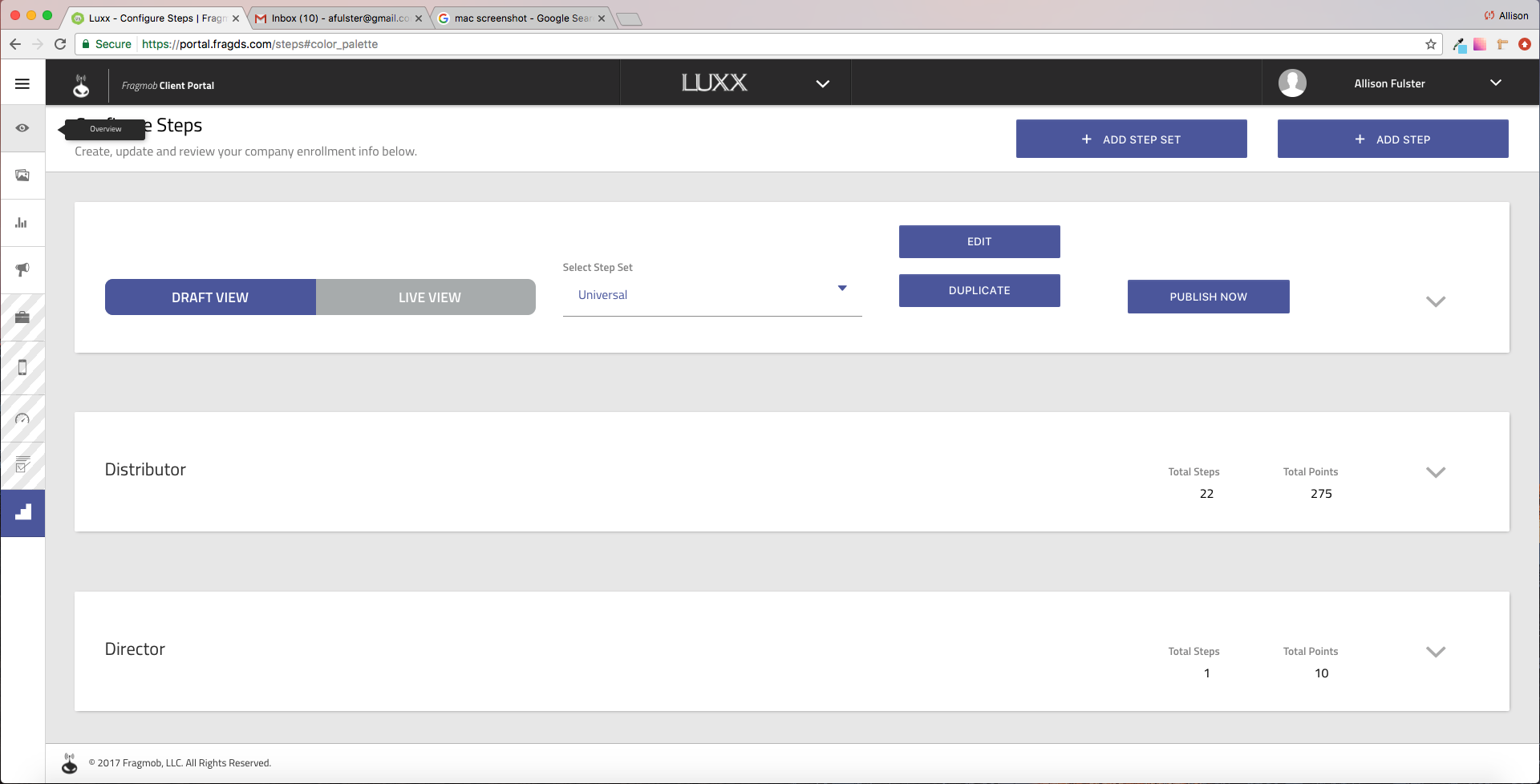
Task: Open the image gallery sidebar icon
Action: [22, 176]
